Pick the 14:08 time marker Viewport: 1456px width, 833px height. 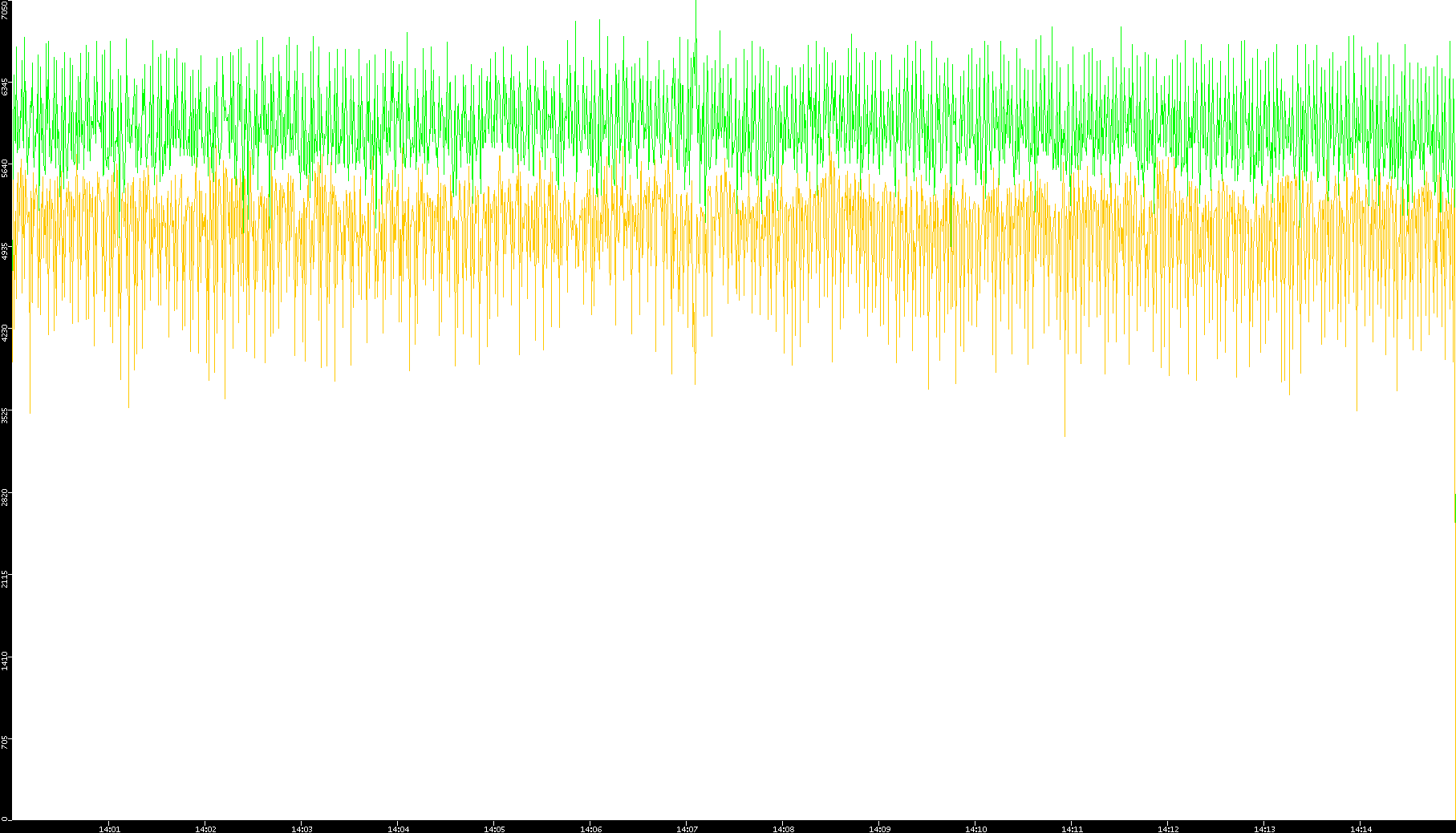pyautogui.click(x=783, y=829)
